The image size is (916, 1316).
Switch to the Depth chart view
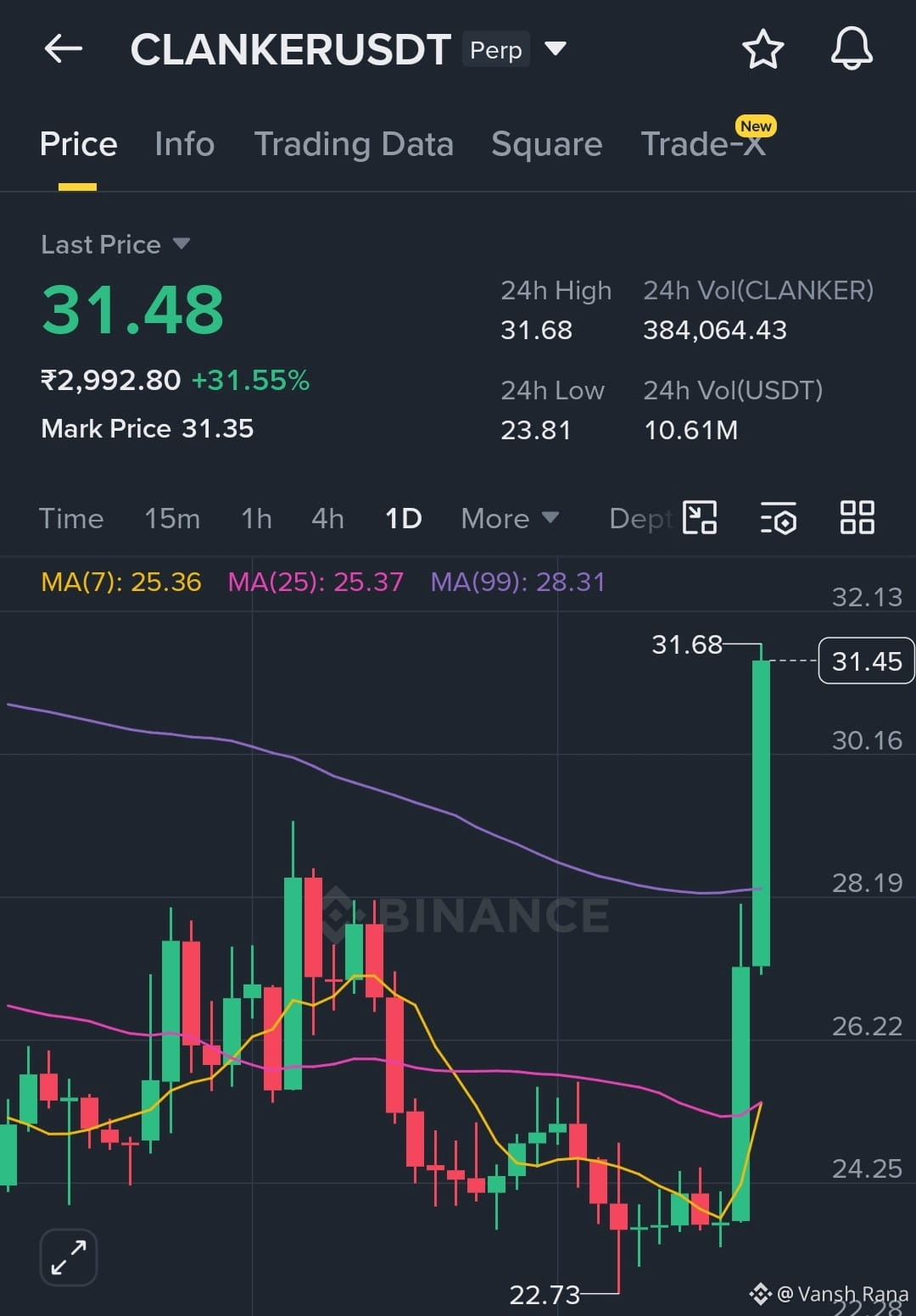coord(641,518)
